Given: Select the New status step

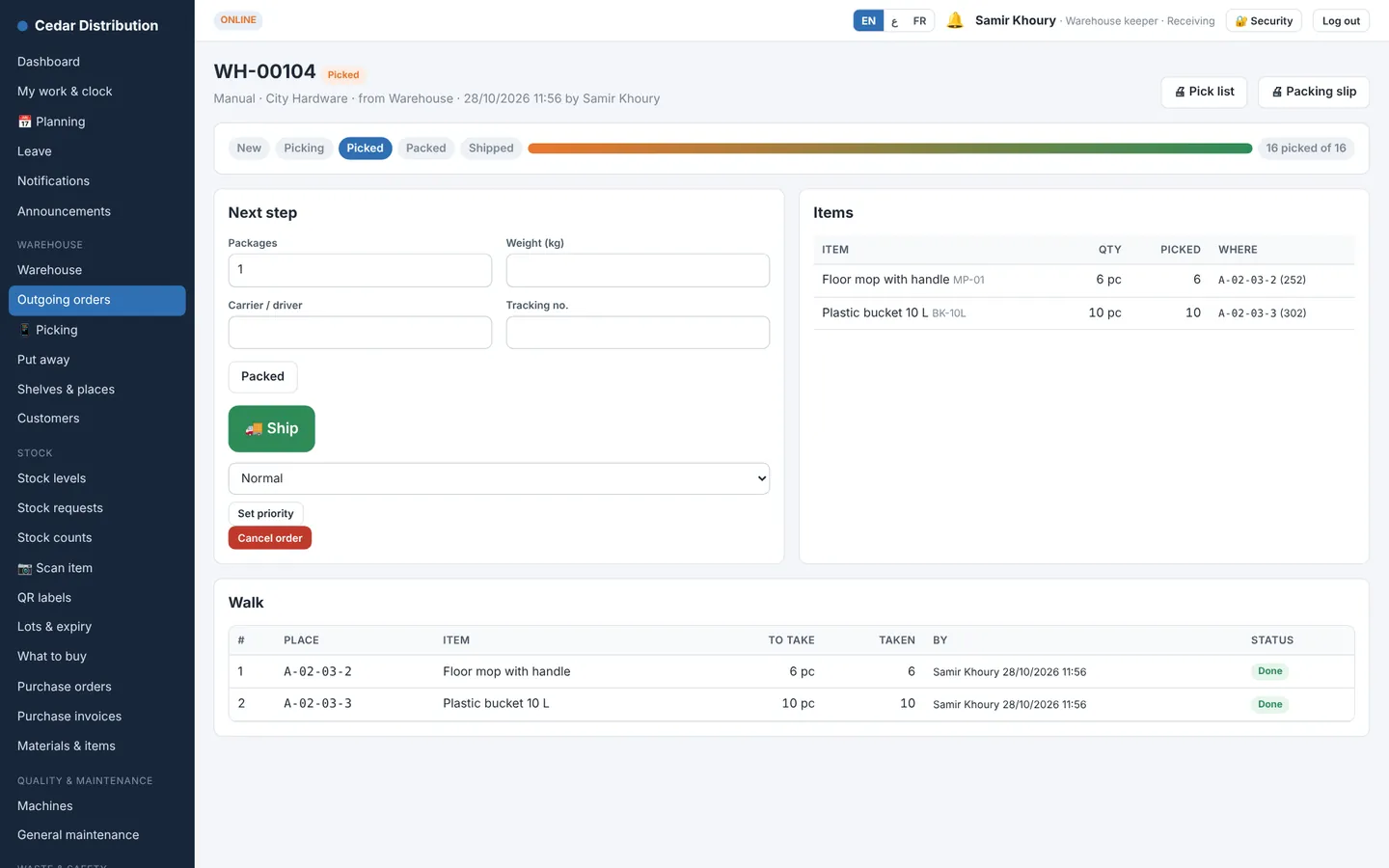Looking at the screenshot, I should tap(249, 149).
